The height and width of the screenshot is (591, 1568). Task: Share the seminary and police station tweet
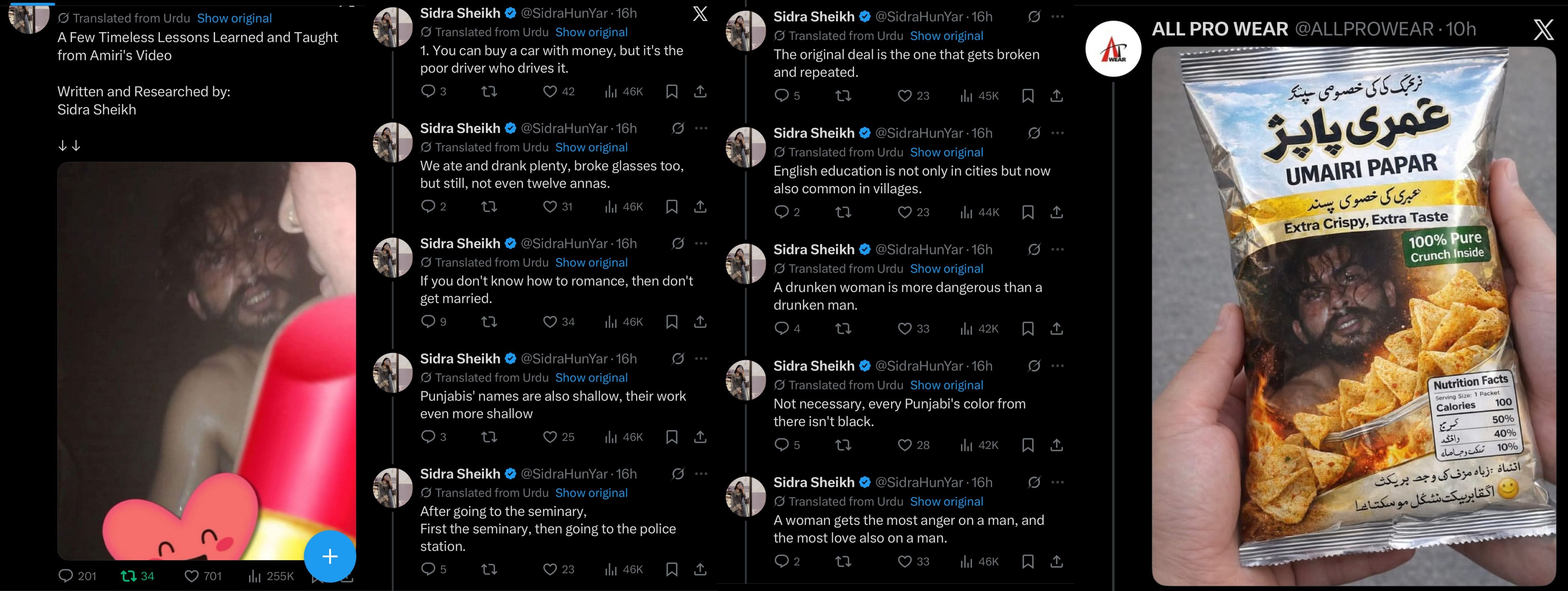[700, 569]
